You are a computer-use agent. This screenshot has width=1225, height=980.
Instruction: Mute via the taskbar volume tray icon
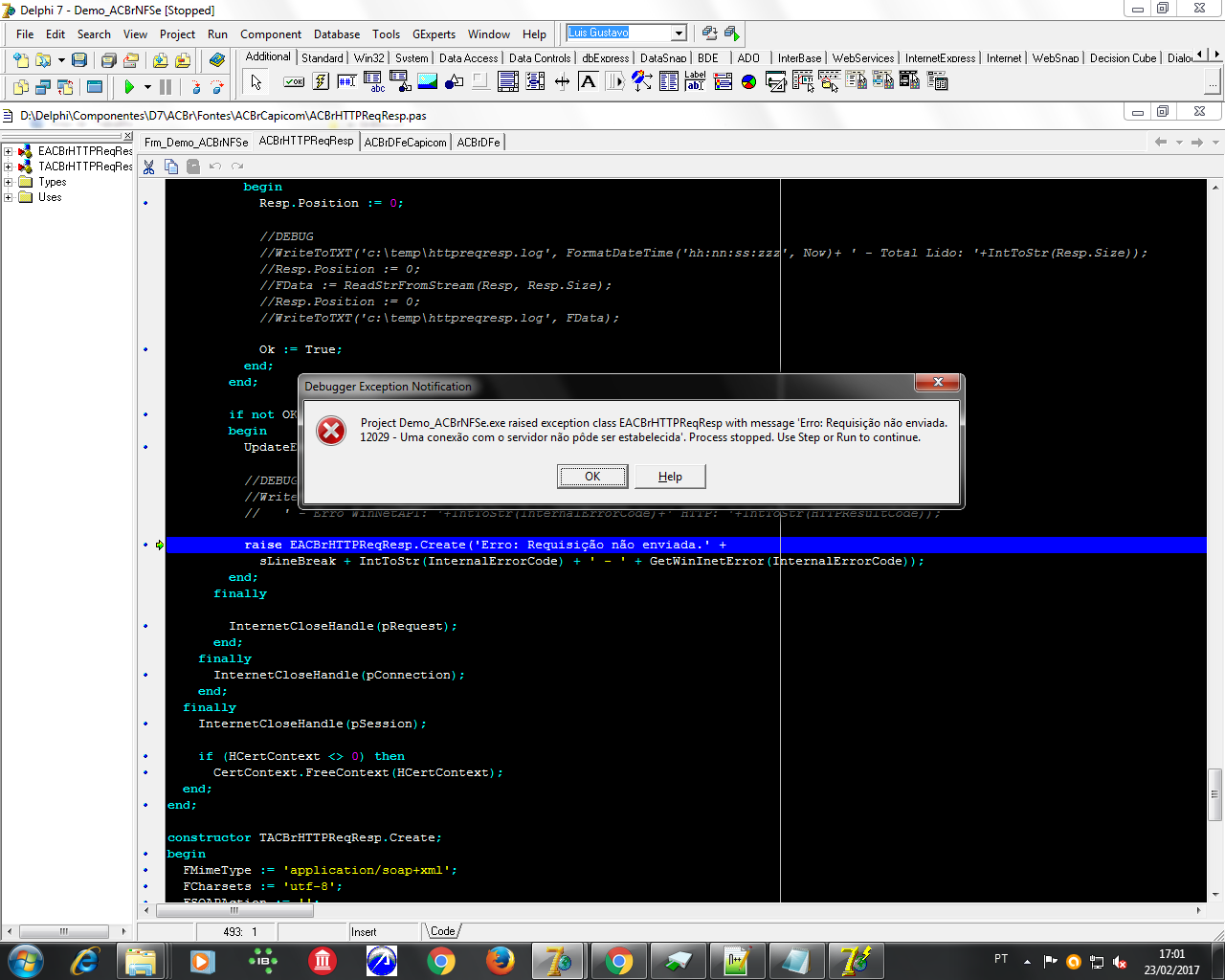coord(1120,962)
